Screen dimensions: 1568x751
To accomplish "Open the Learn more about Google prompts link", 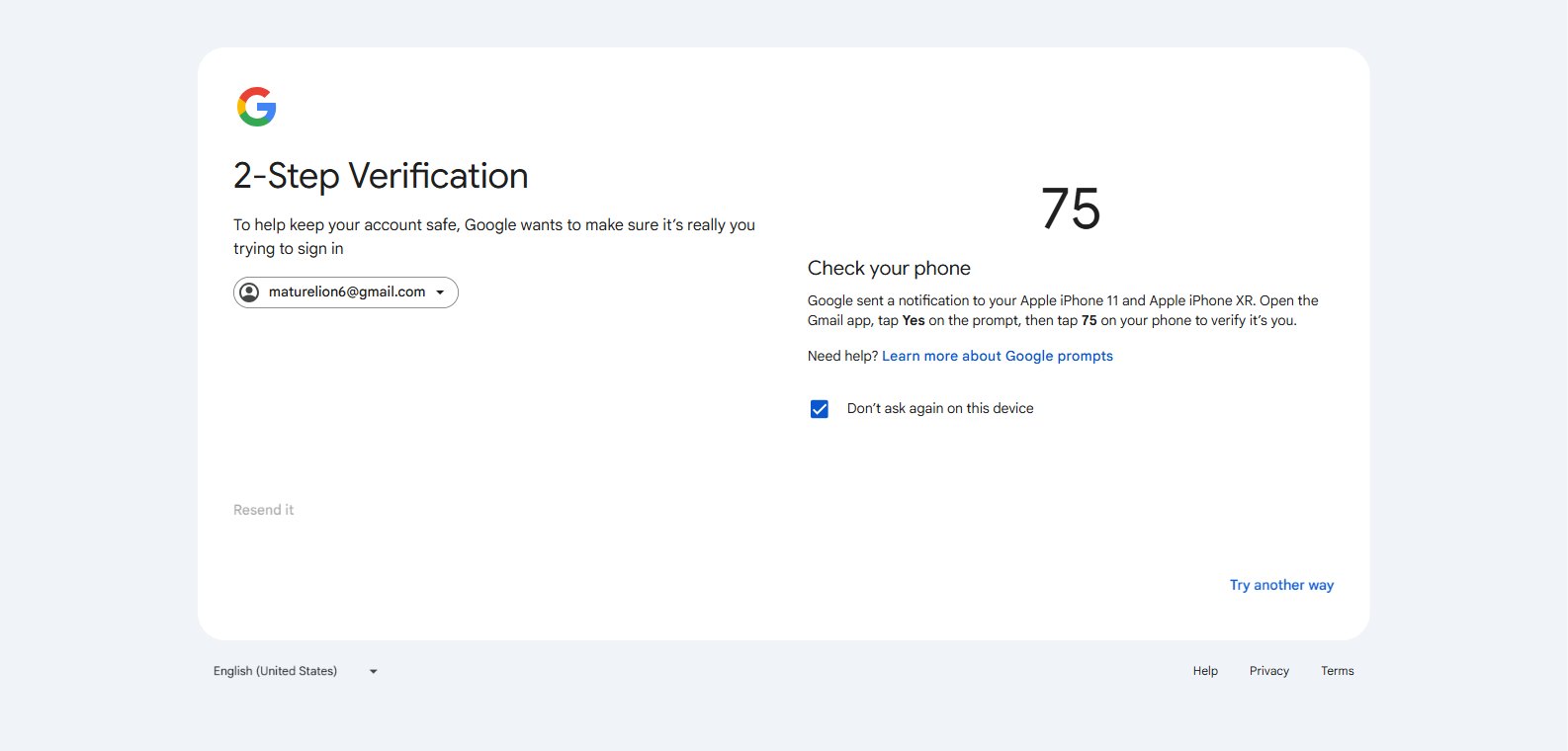I will [997, 356].
